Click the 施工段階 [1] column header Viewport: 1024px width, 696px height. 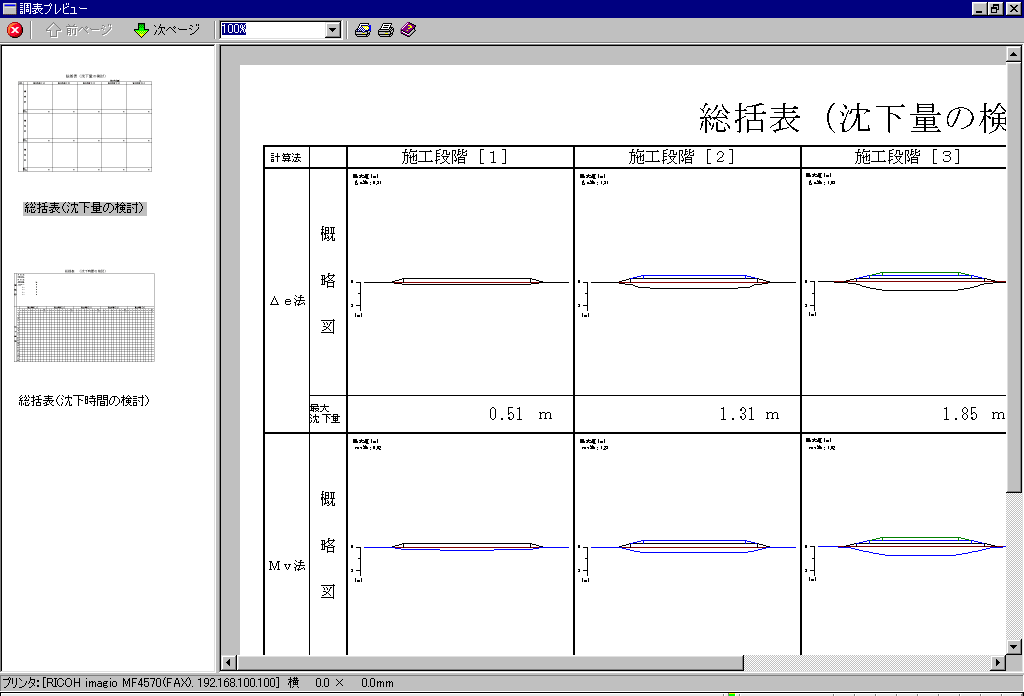(460, 157)
